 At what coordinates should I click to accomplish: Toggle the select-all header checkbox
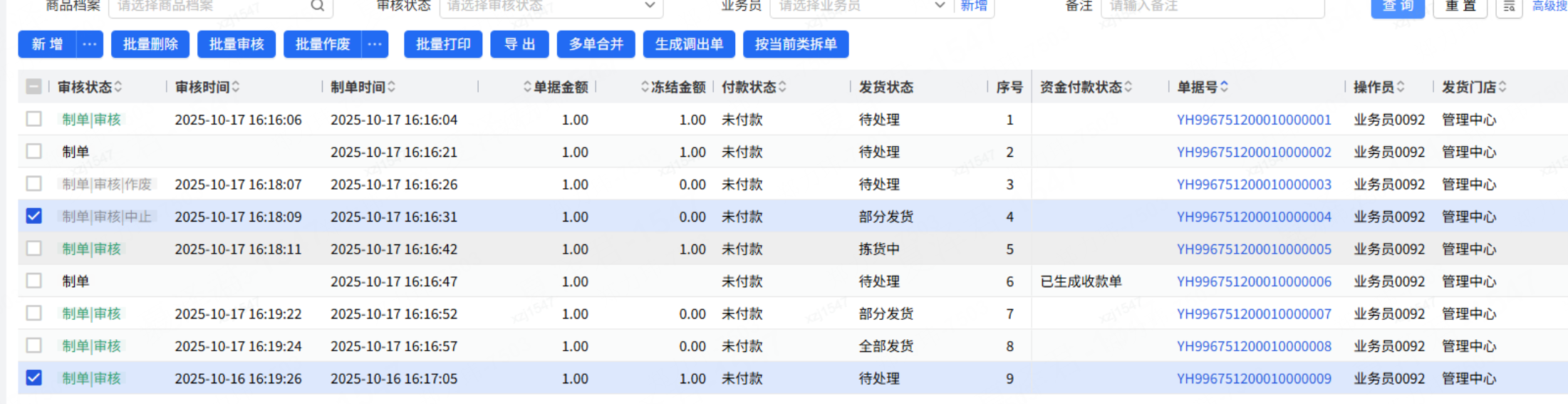pyautogui.click(x=33, y=87)
